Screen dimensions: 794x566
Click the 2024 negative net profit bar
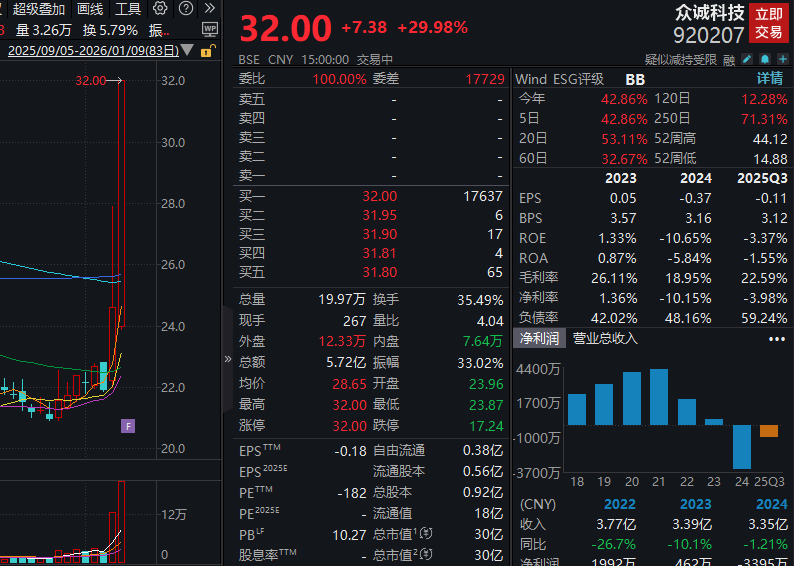click(x=742, y=447)
